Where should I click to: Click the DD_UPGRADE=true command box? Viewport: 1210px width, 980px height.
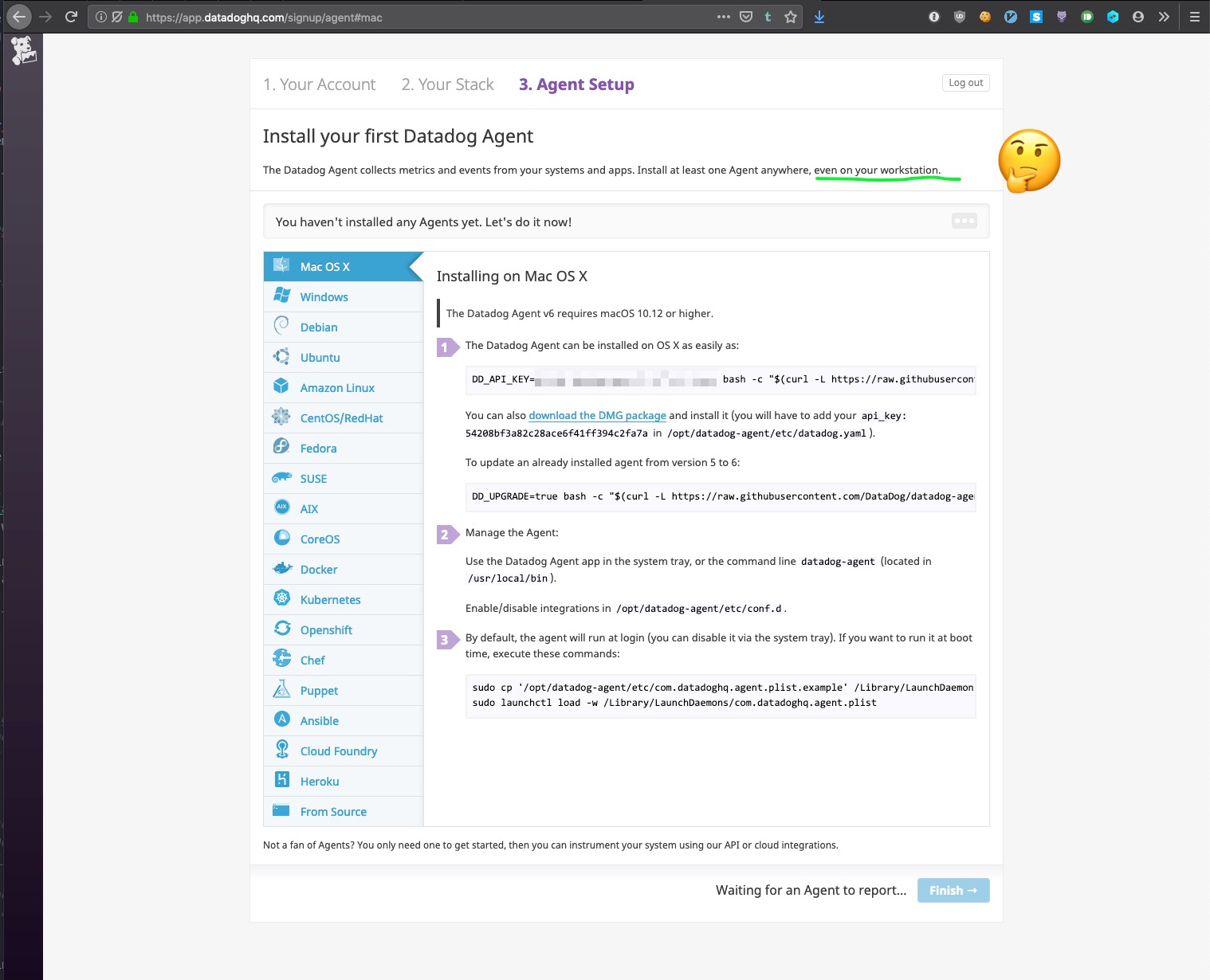721,496
